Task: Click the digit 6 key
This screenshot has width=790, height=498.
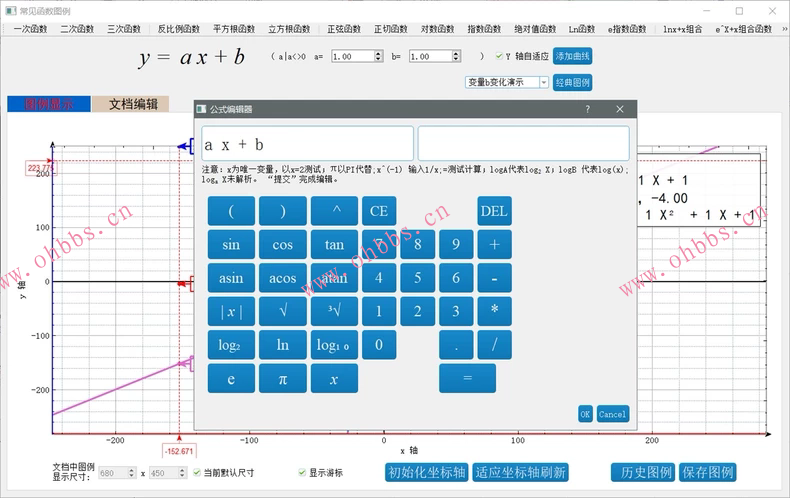Action: 456,278
